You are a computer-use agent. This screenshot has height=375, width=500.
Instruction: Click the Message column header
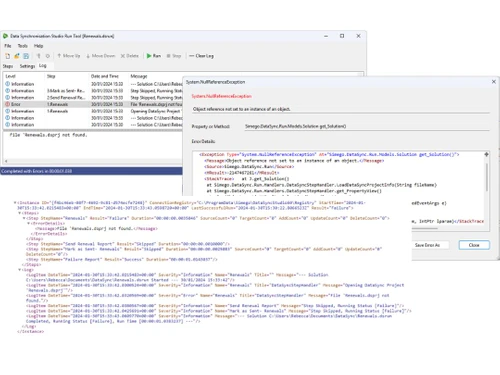point(139,76)
